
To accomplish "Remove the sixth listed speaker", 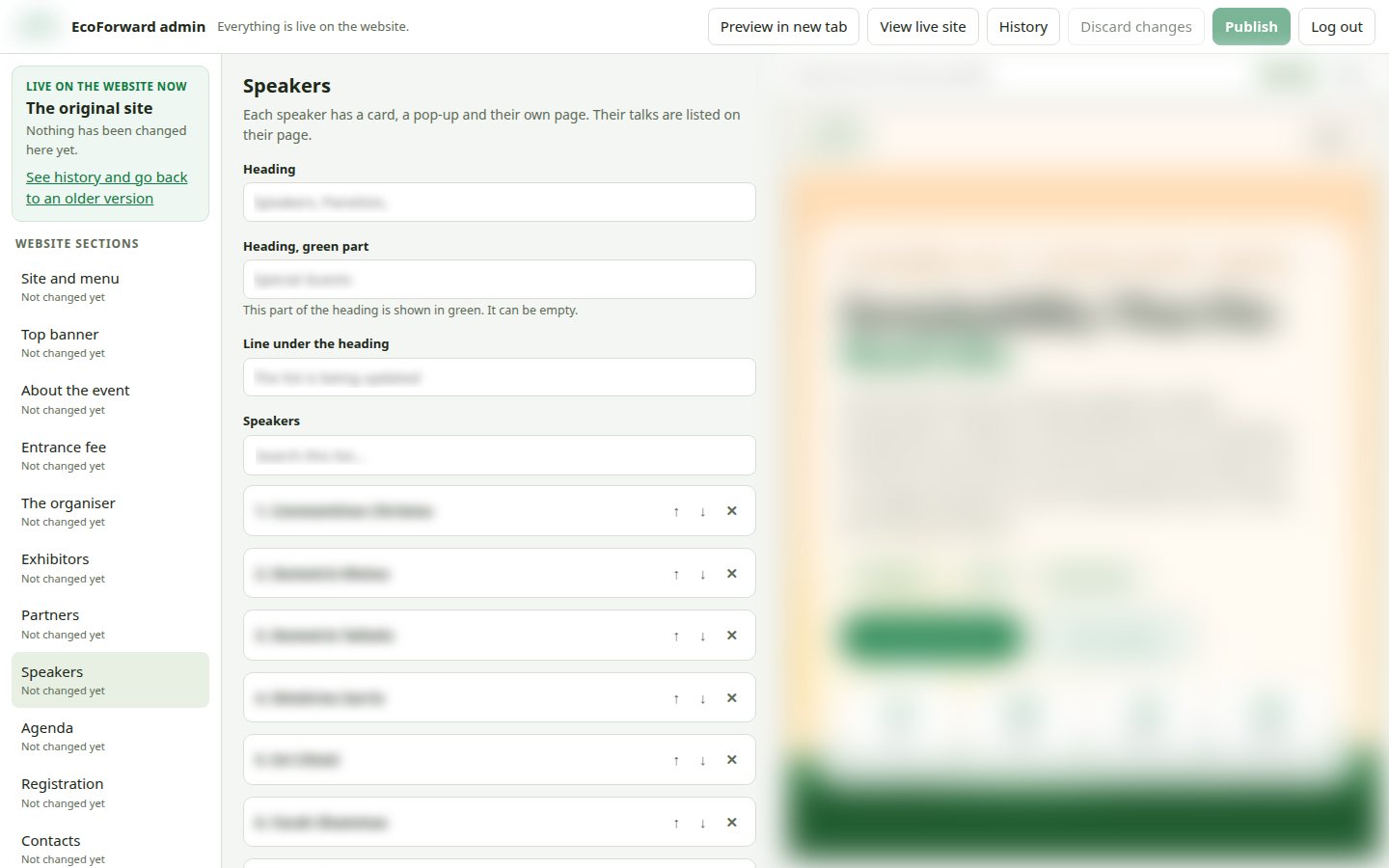I will pyautogui.click(x=732, y=823).
